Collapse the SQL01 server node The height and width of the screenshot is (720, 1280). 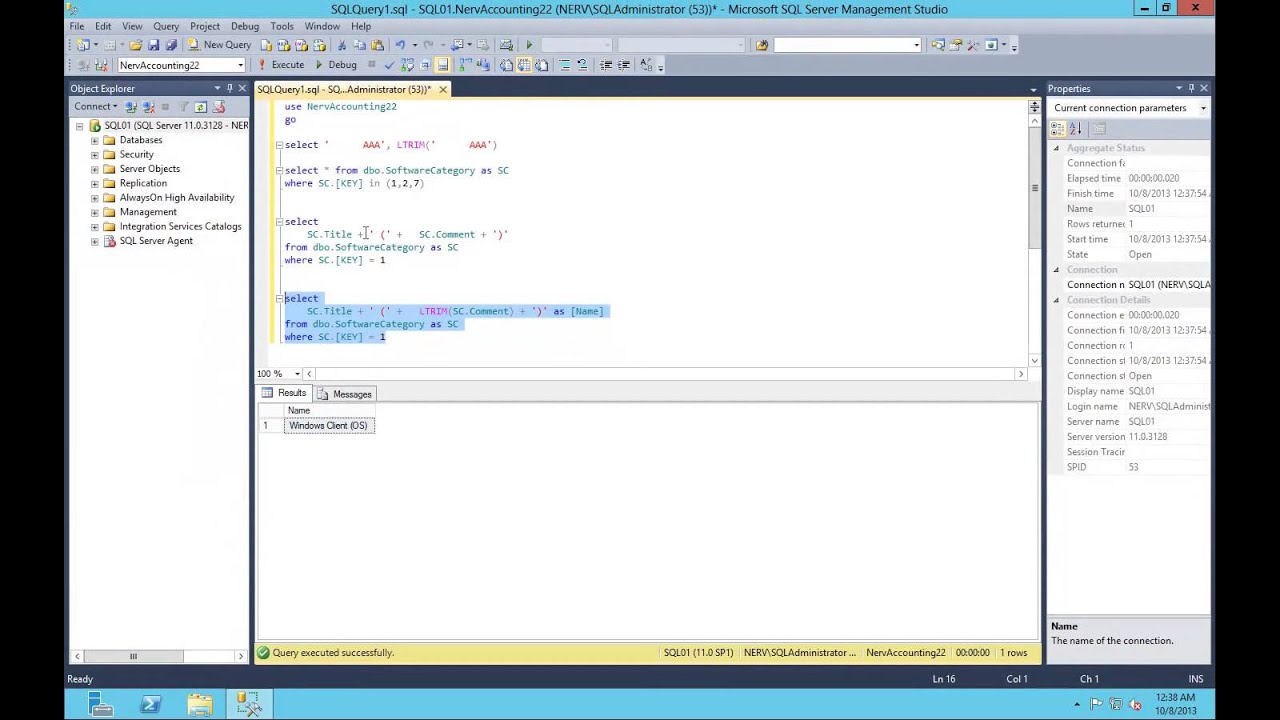(80, 126)
